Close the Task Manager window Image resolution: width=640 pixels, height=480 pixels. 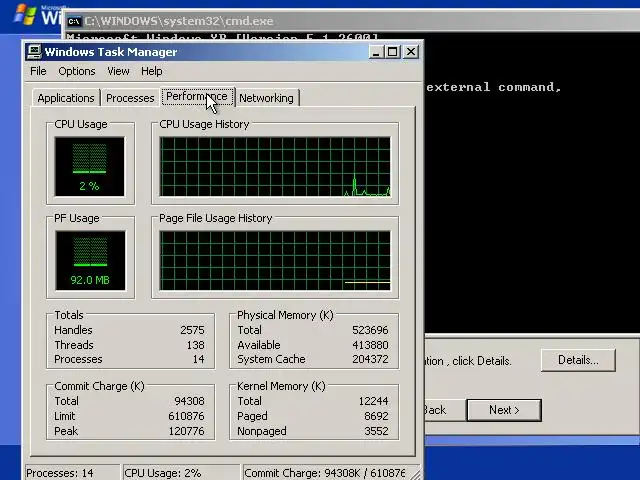pos(411,52)
